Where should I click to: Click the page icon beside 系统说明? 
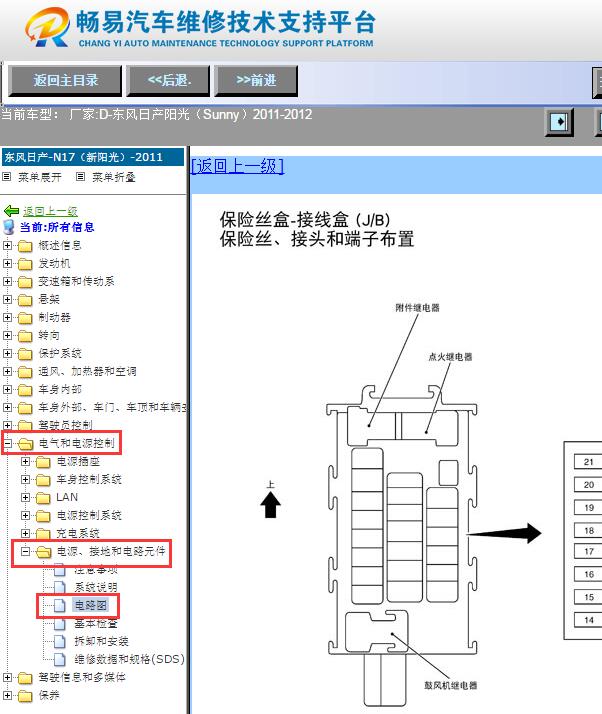[60, 587]
